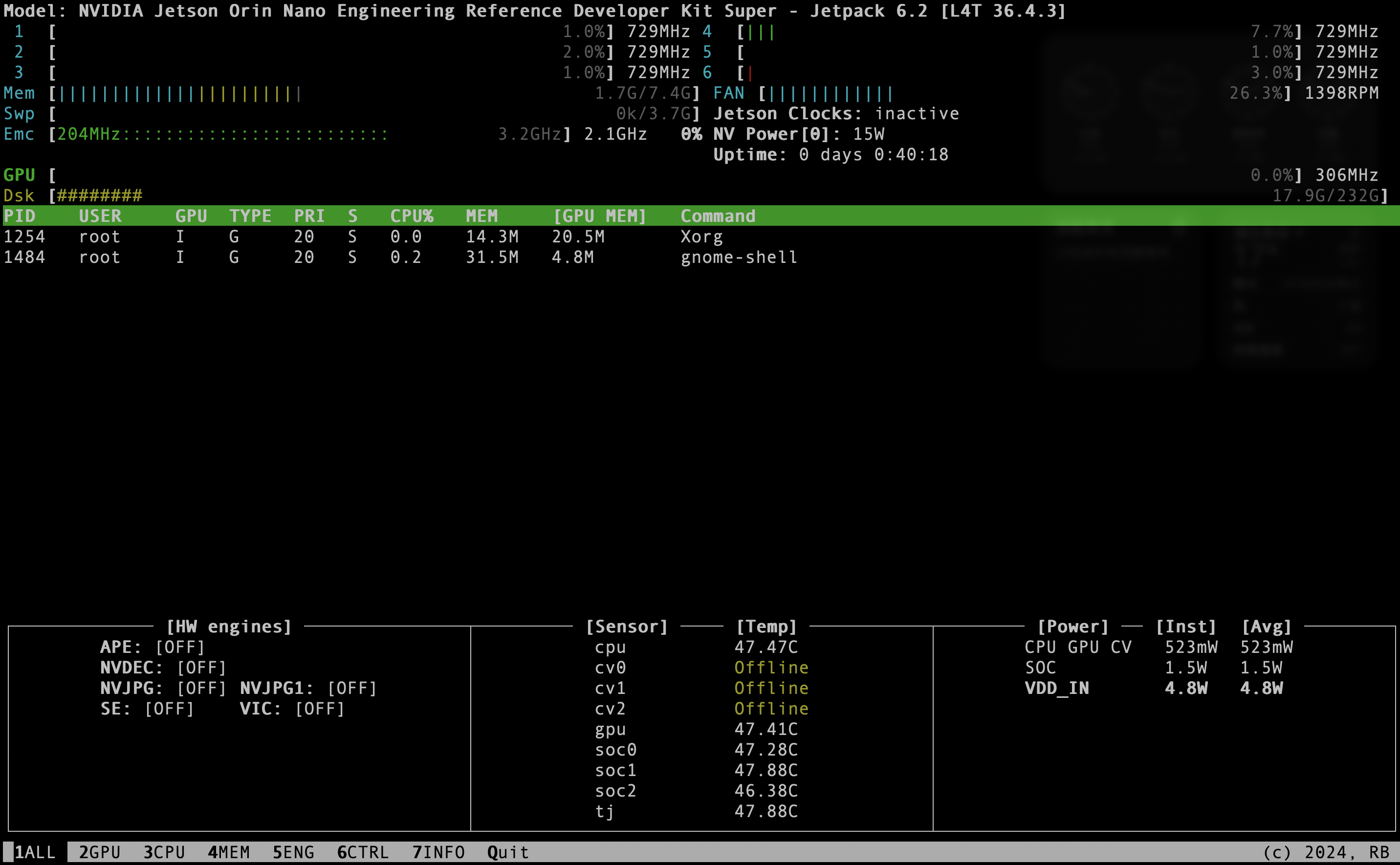
Task: Click the 0k/3.7G swap value
Action: tap(654, 114)
